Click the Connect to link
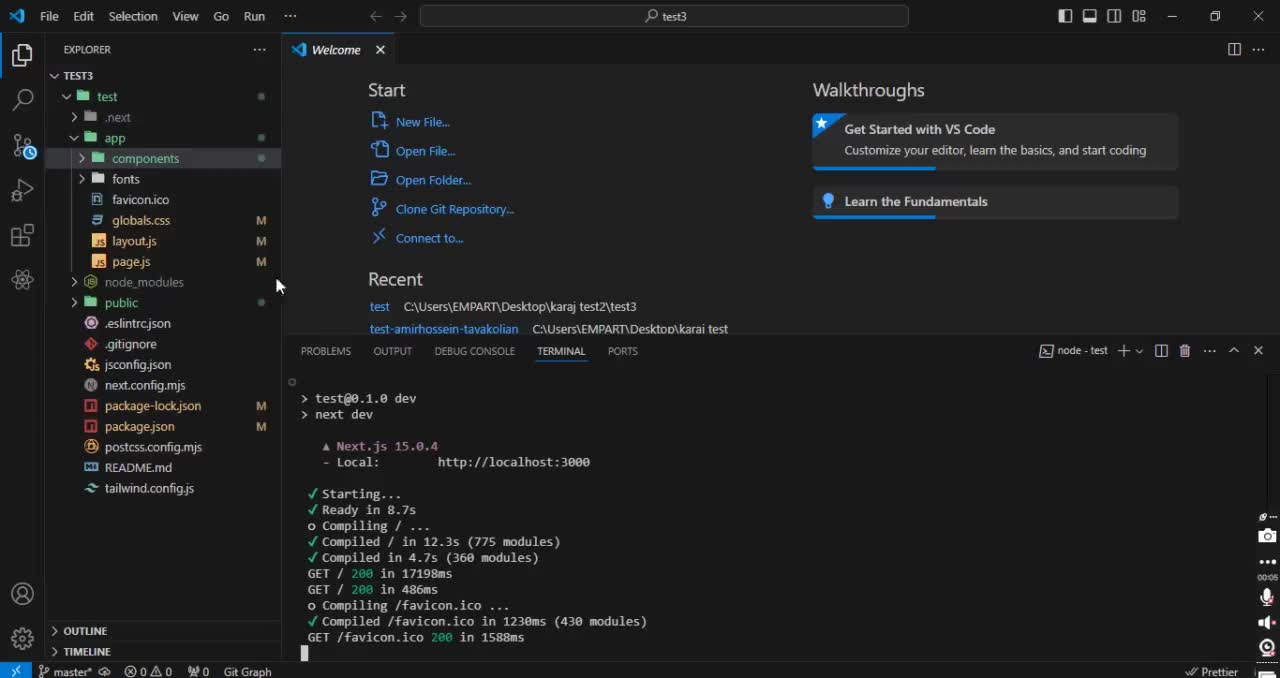Viewport: 1280px width, 678px height. 429,238
